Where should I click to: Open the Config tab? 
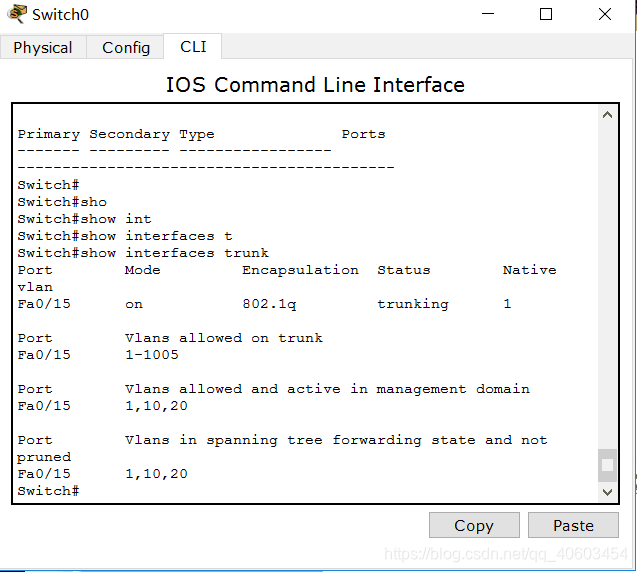pyautogui.click(x=126, y=48)
